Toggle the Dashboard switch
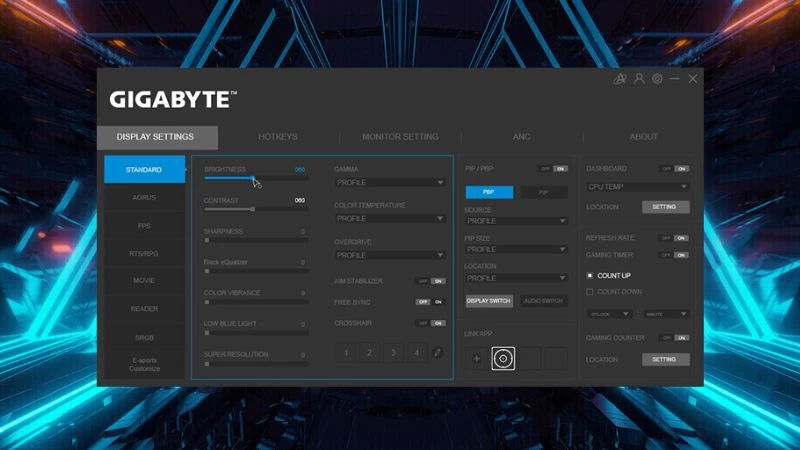800x450 pixels. click(x=674, y=169)
